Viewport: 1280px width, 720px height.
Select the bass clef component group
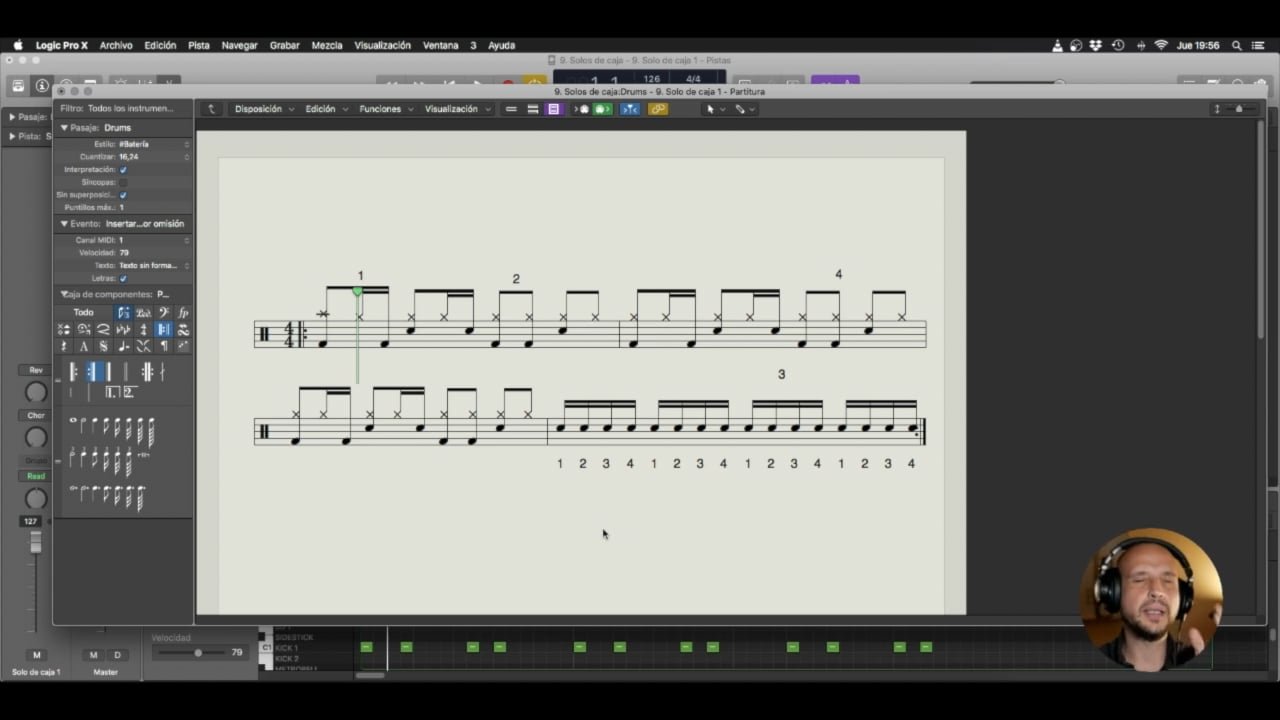[163, 313]
